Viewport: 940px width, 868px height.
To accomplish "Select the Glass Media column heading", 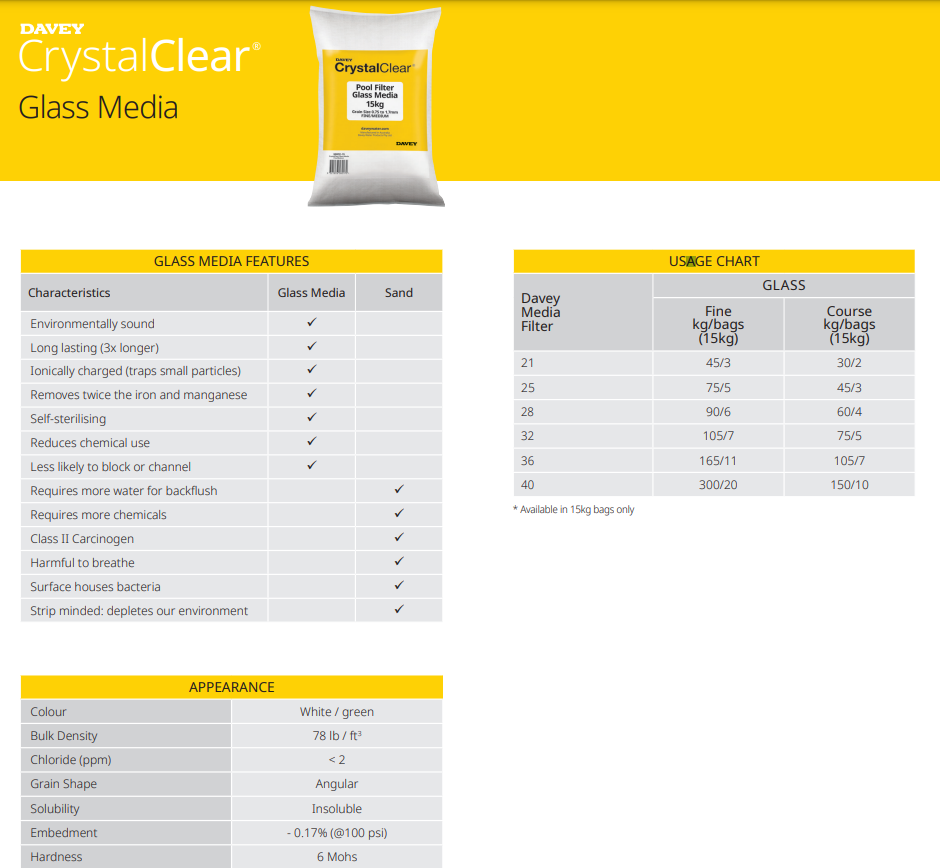I will point(311,292).
